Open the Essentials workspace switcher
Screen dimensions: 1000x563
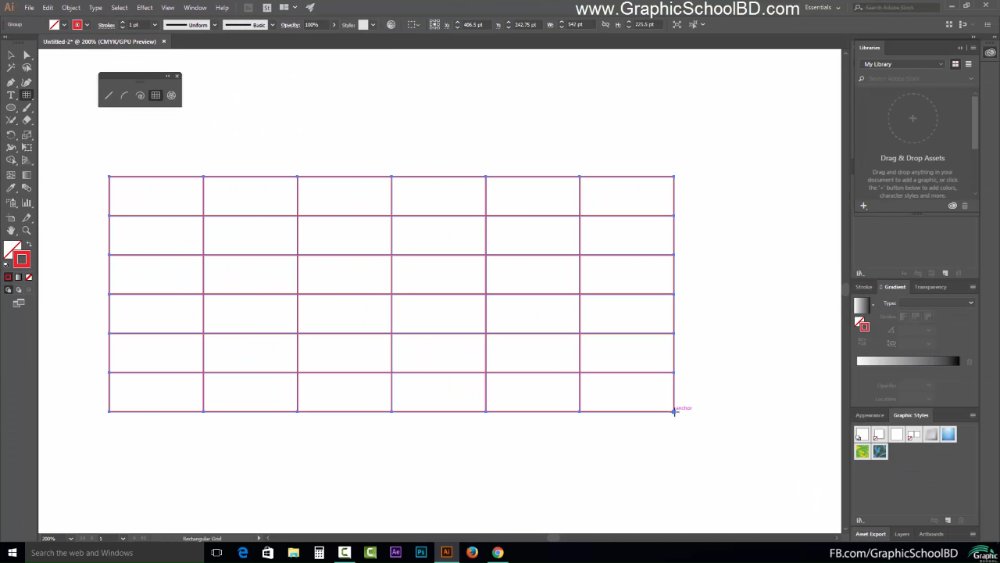coord(822,8)
